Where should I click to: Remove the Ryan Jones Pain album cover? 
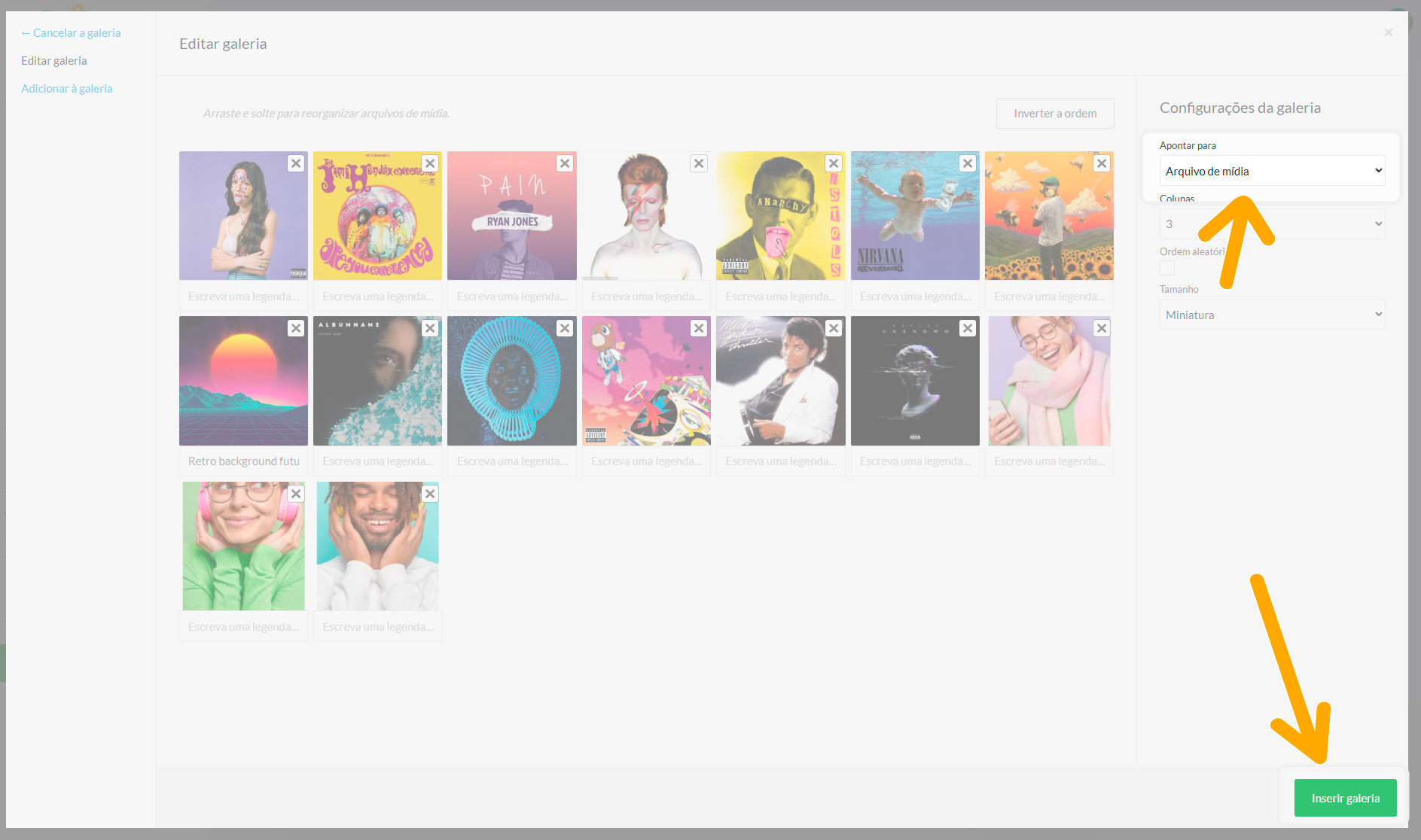click(565, 163)
